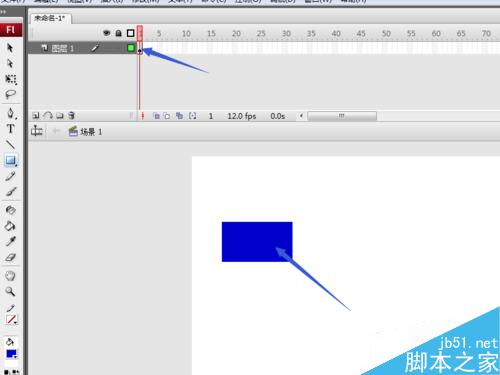Image resolution: width=500 pixels, height=375 pixels.
Task: Click the red playhead marker at top
Action: pos(140,33)
